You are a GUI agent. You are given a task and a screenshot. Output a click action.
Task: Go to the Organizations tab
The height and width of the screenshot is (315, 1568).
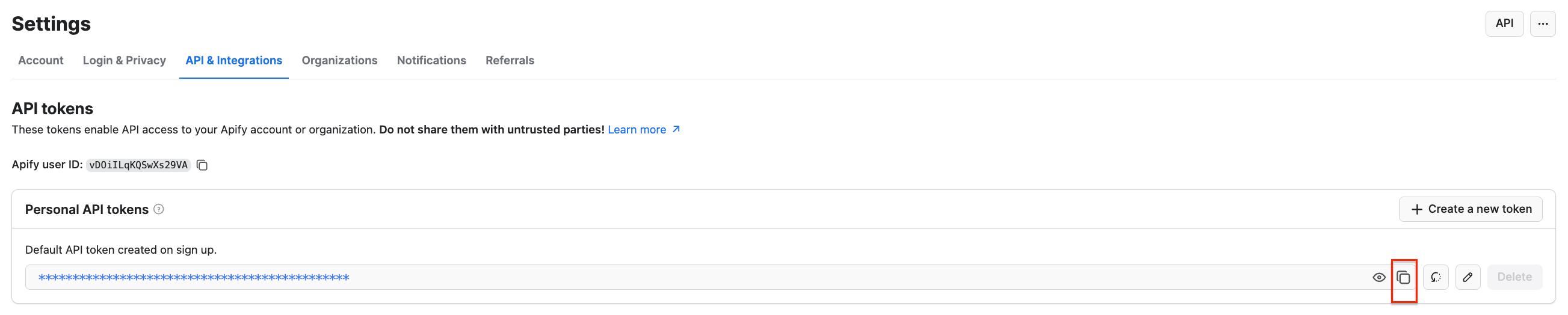pos(339,60)
